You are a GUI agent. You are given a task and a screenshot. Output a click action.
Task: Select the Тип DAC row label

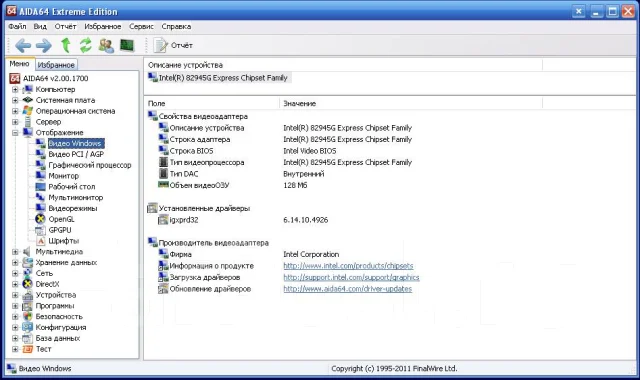(184, 173)
